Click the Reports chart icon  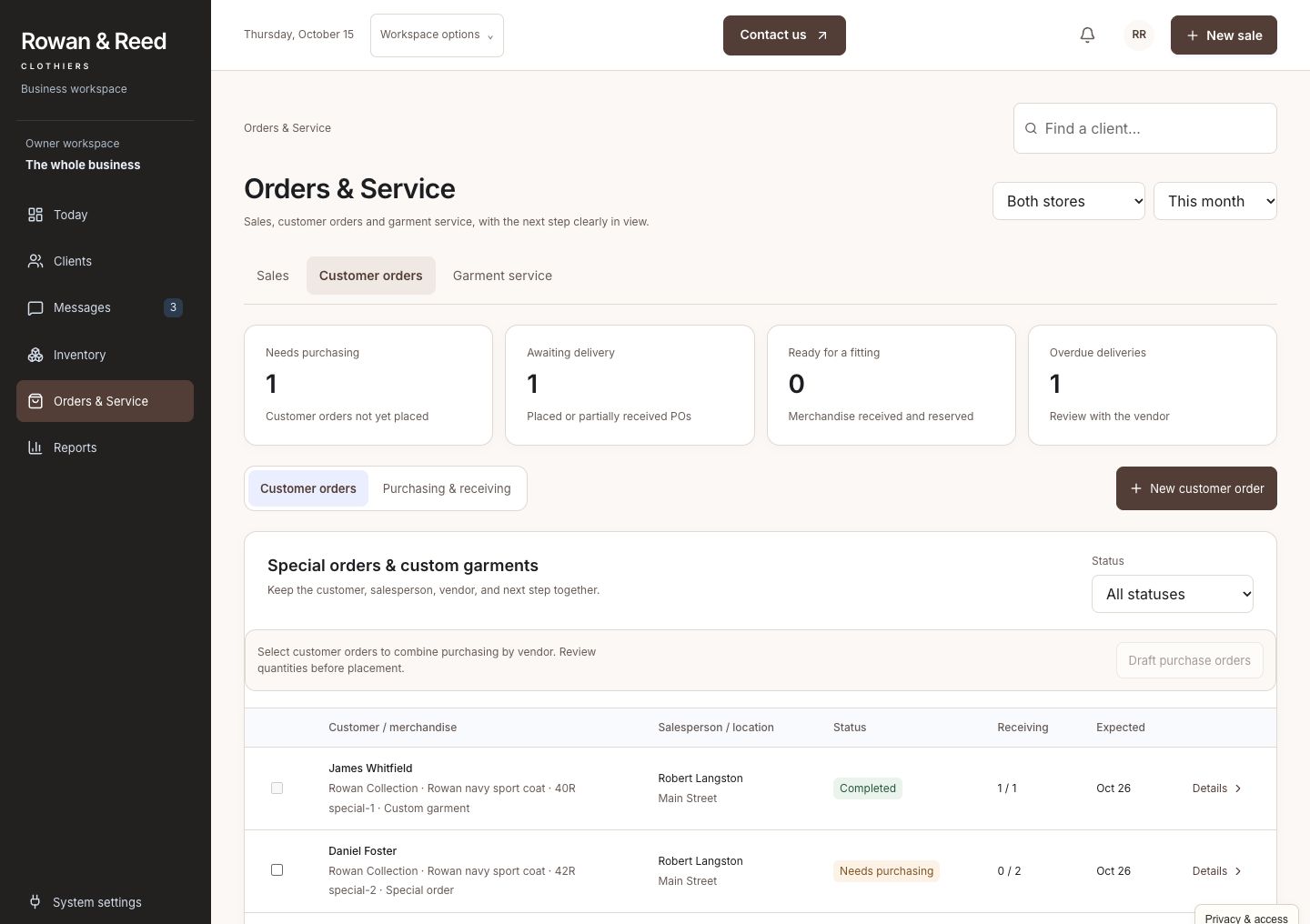pyautogui.click(x=35, y=447)
